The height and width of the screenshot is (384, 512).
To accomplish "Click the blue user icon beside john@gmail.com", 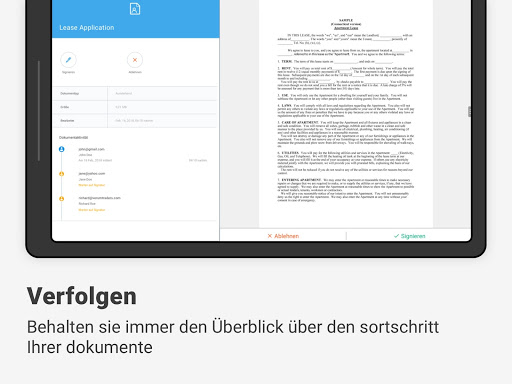I will tap(61, 149).
